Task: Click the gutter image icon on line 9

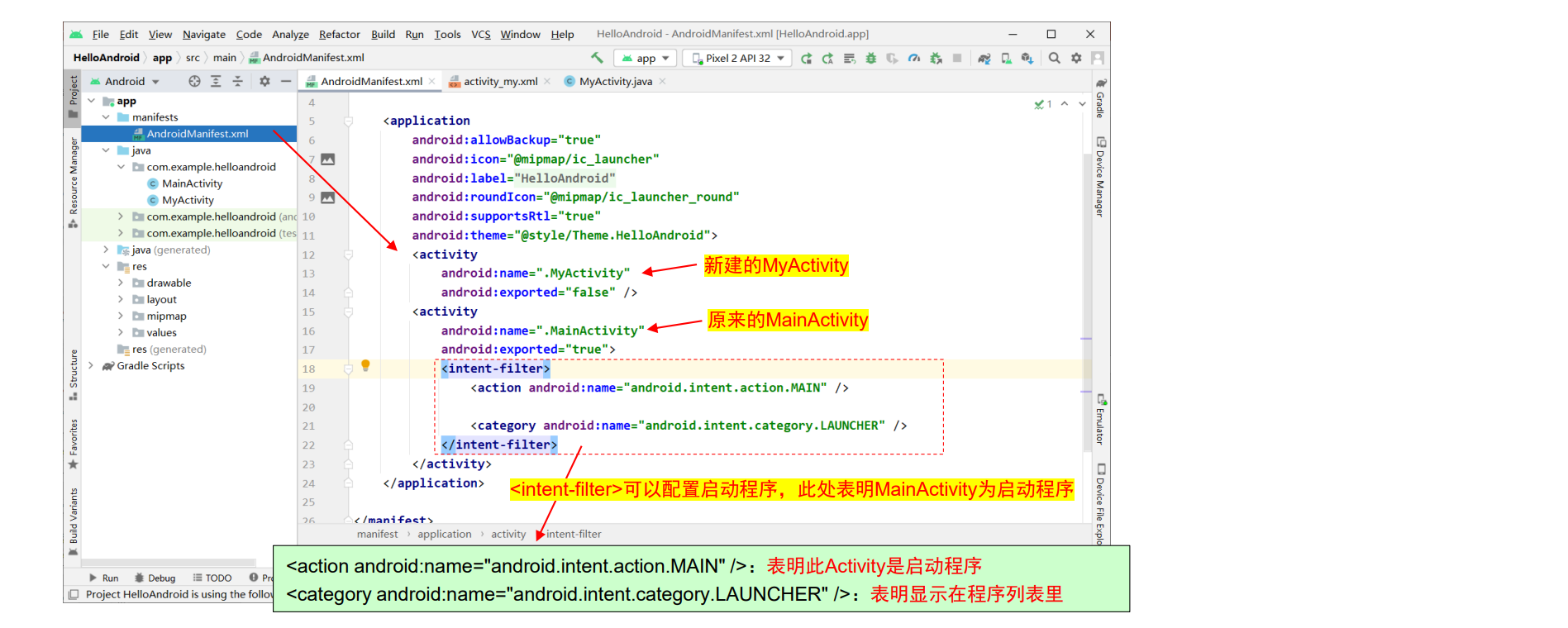Action: tap(328, 197)
